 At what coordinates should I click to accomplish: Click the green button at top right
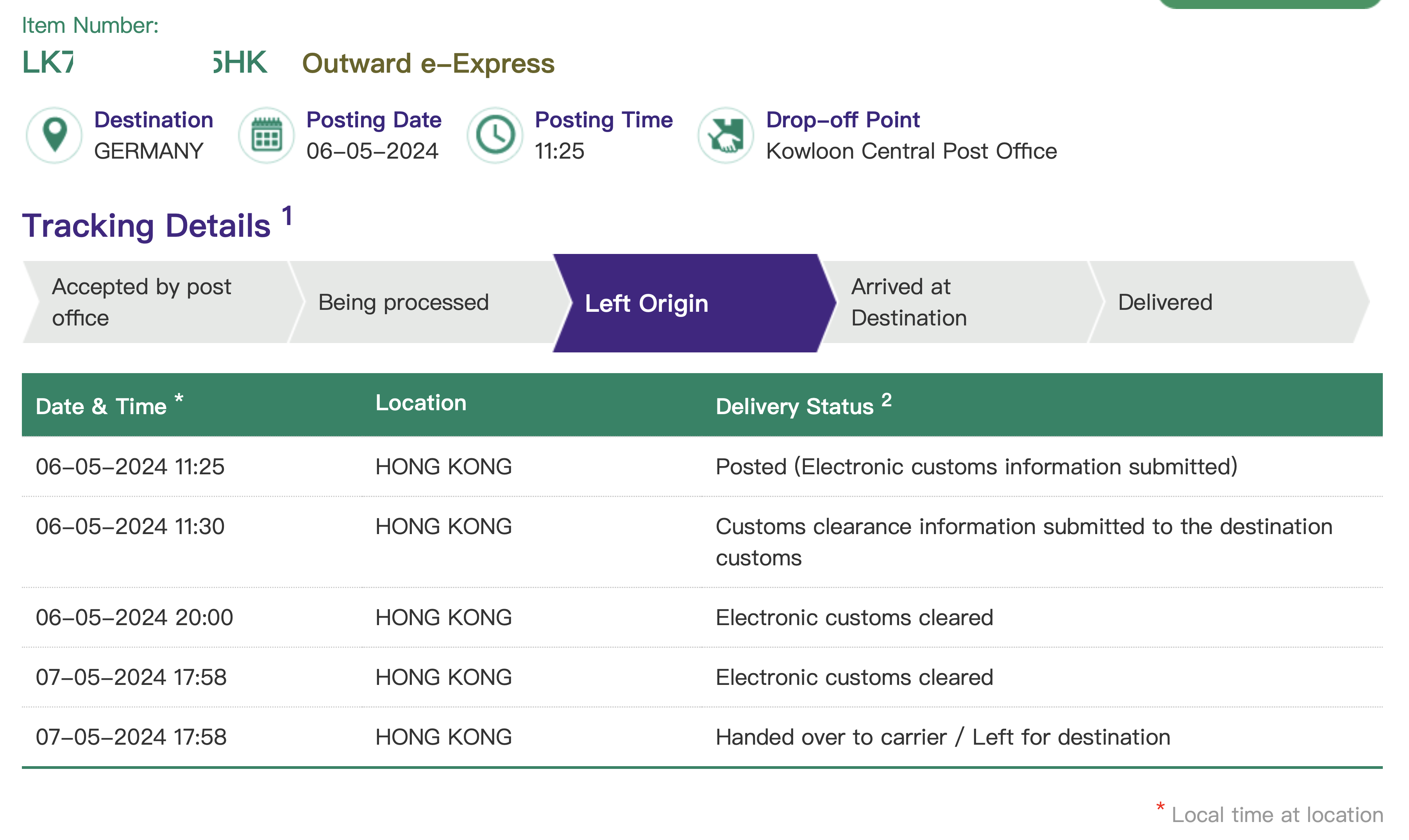[1268, 4]
